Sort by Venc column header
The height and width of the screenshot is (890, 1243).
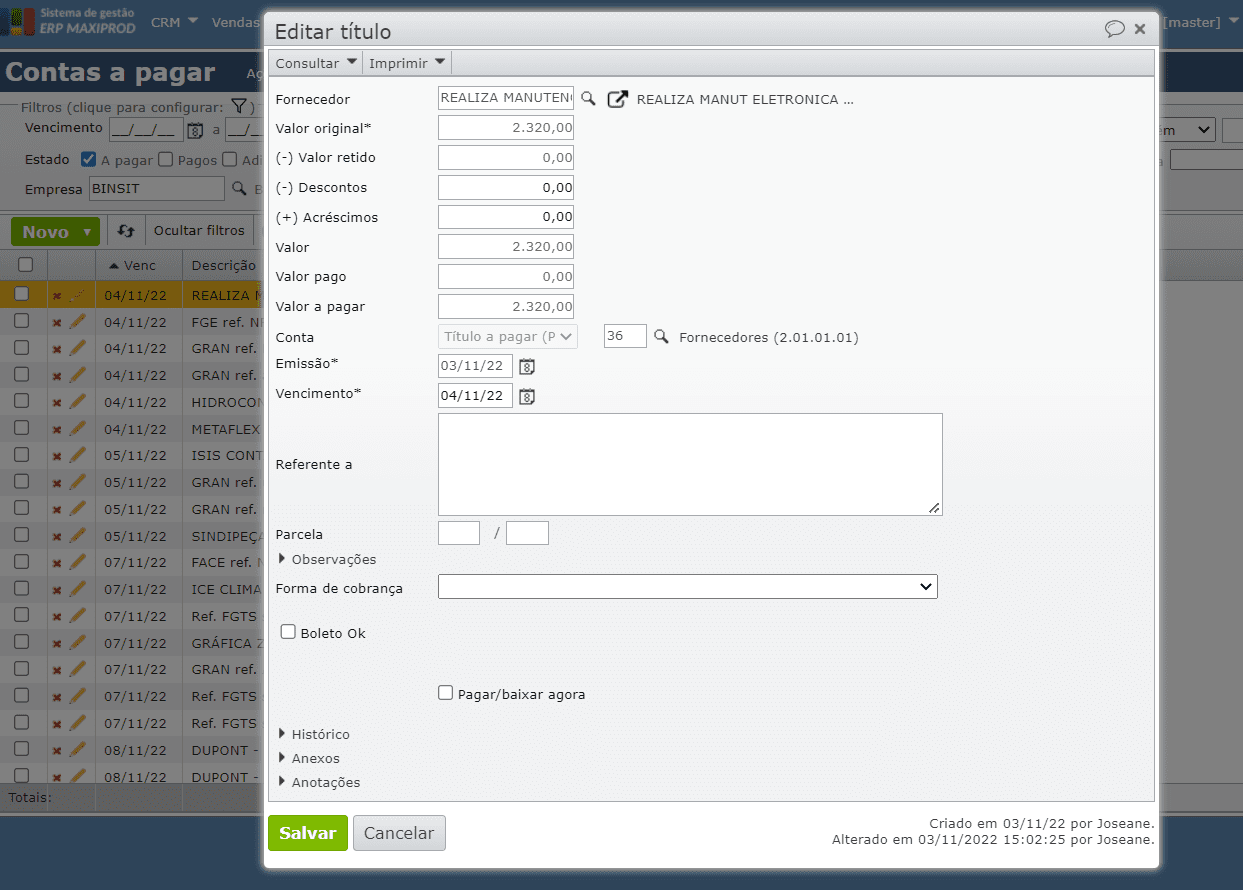pos(140,265)
